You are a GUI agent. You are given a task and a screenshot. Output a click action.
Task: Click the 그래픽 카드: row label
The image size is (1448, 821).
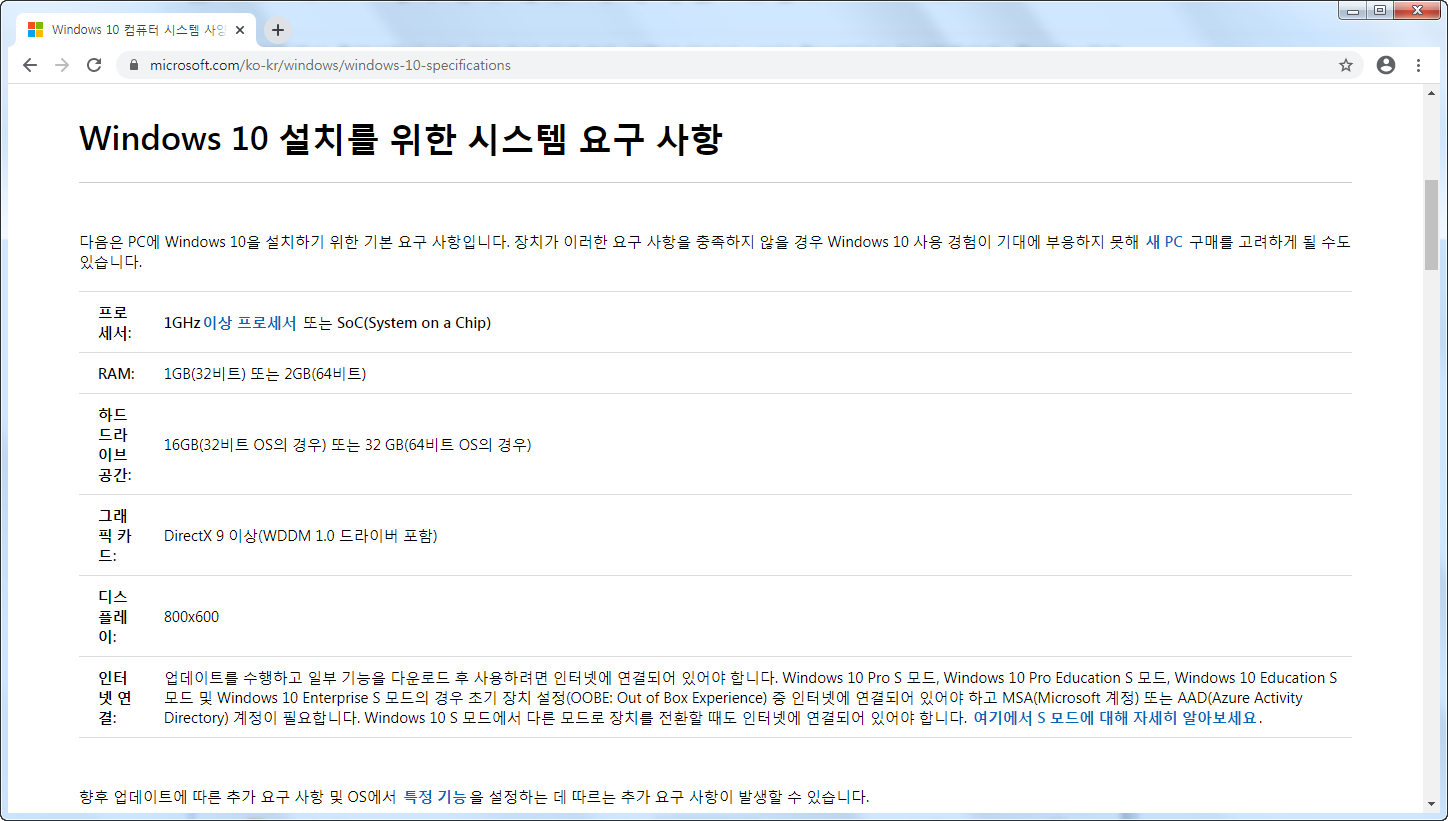tap(115, 535)
